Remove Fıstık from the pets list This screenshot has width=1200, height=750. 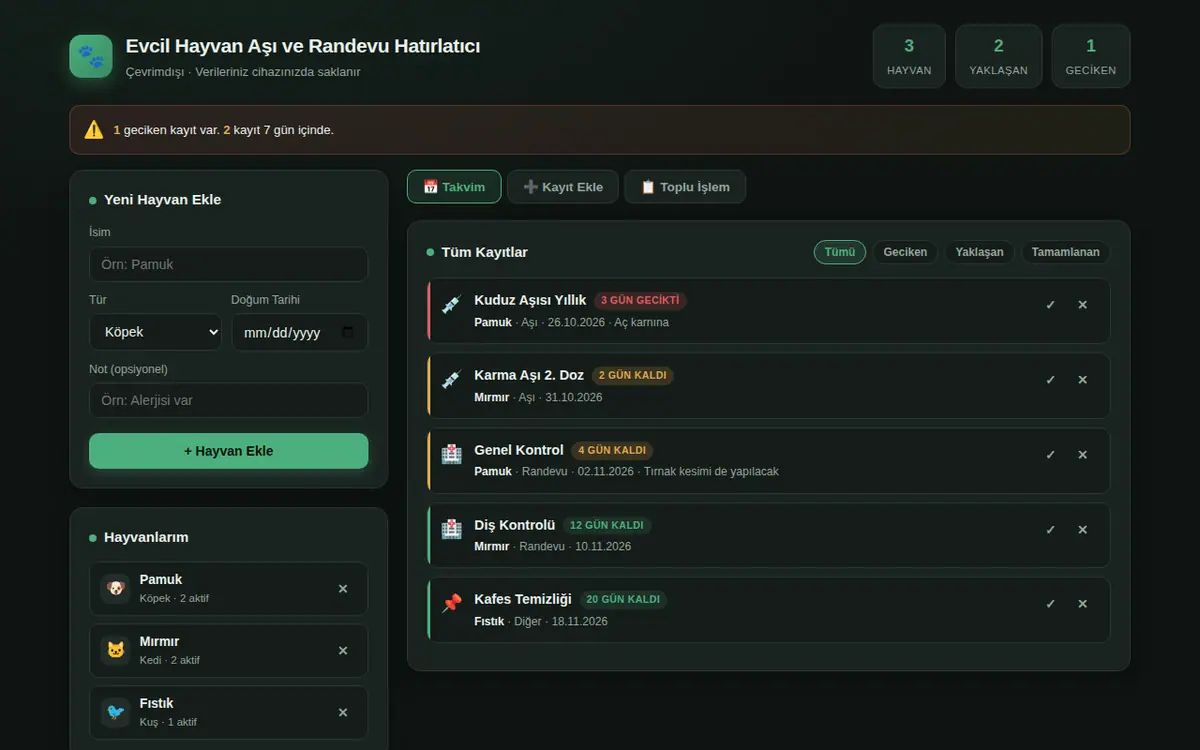click(343, 713)
